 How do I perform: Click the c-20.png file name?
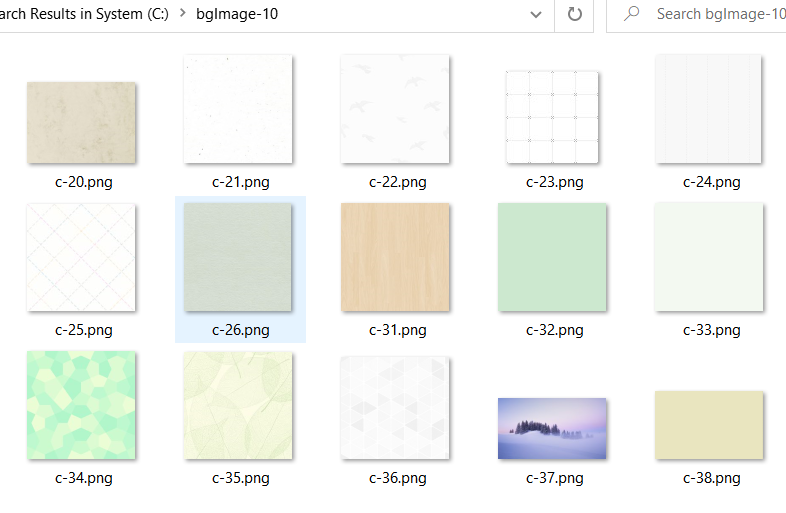[x=84, y=182]
